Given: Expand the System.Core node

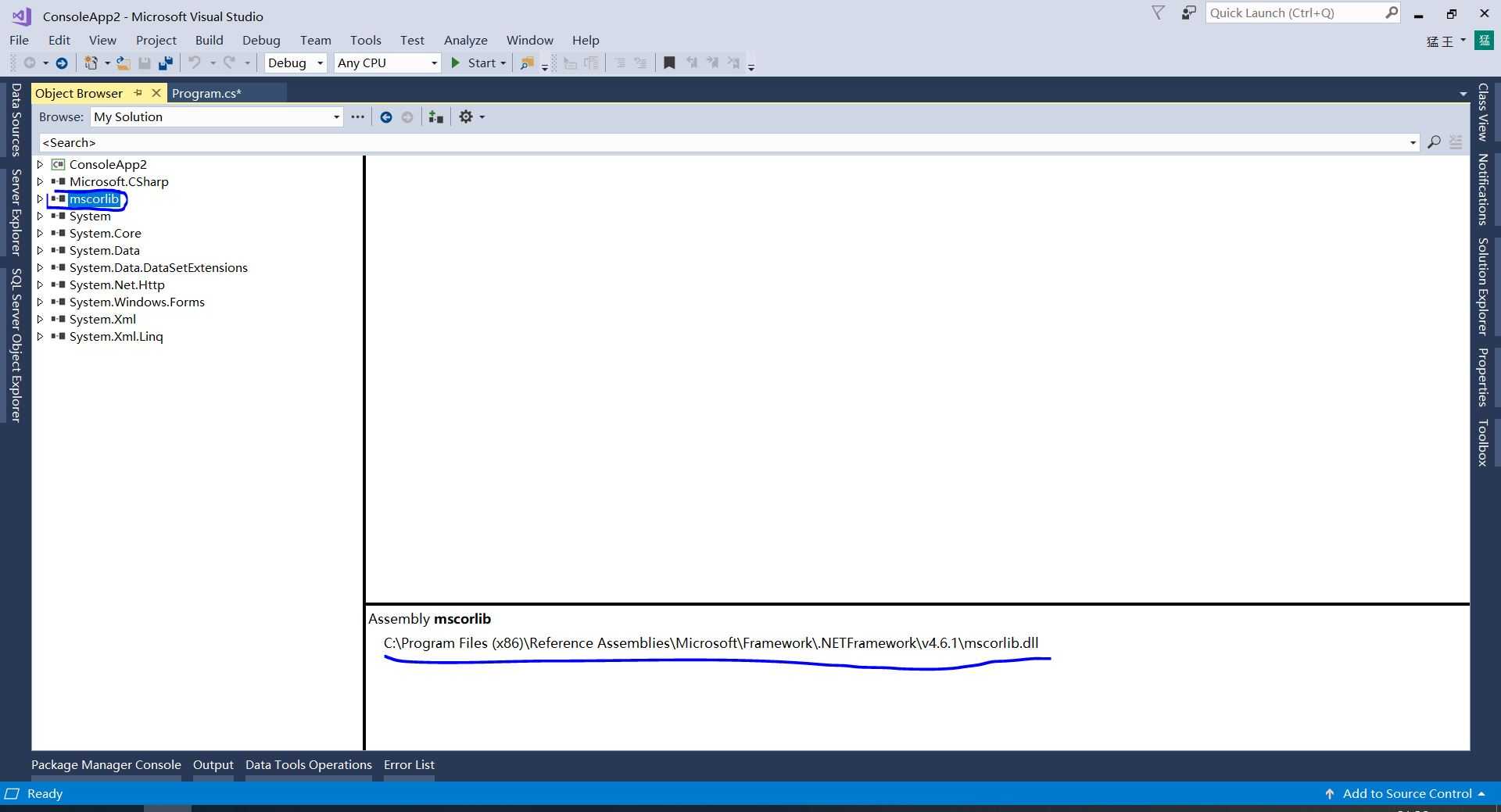Looking at the screenshot, I should click(40, 233).
